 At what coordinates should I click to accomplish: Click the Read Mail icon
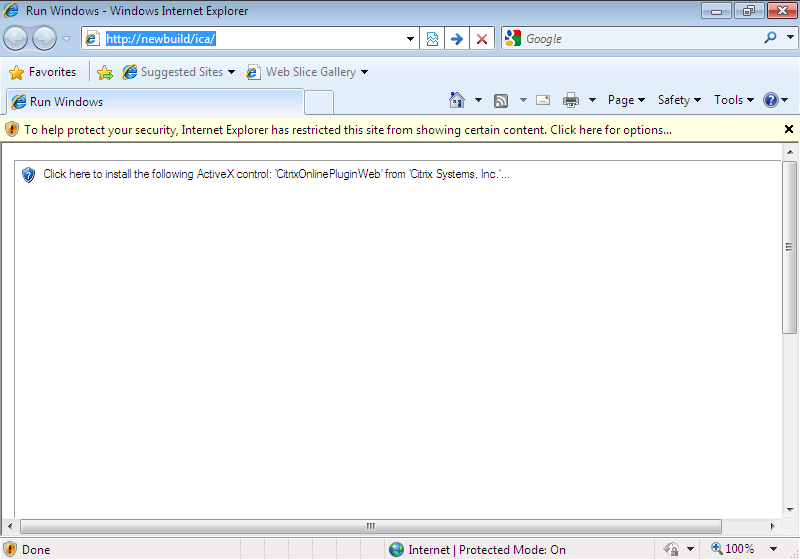tap(543, 100)
